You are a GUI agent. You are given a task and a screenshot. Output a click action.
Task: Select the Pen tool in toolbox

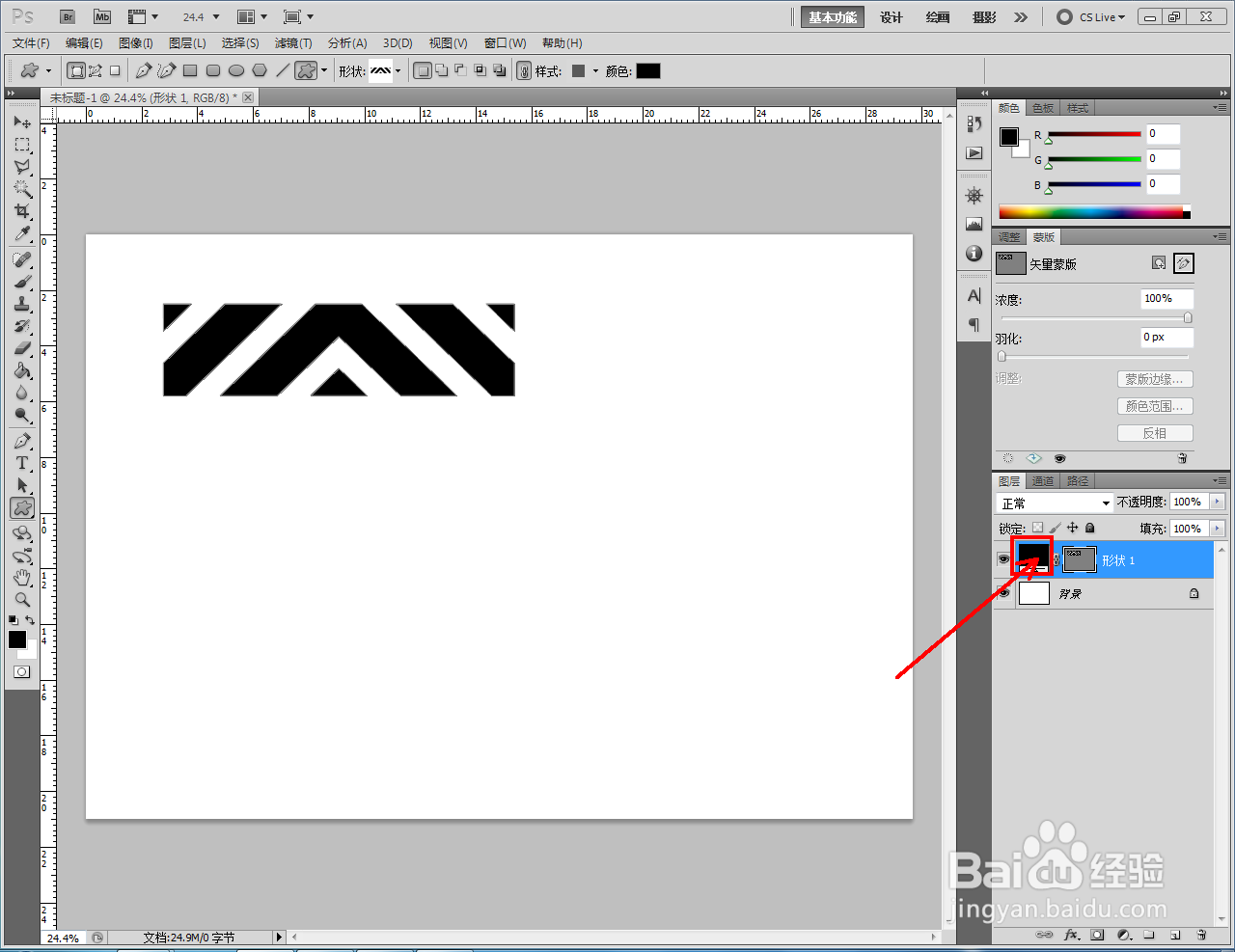22,442
